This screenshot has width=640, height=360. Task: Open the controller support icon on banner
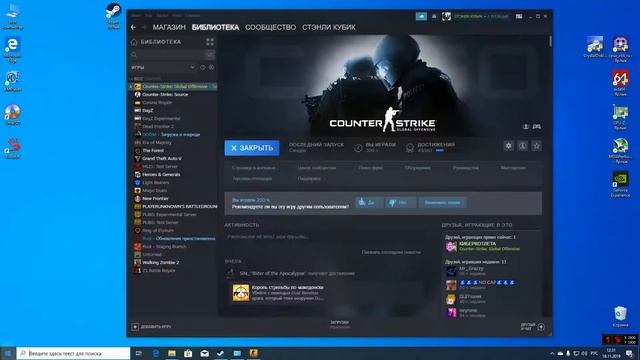pos(537,127)
